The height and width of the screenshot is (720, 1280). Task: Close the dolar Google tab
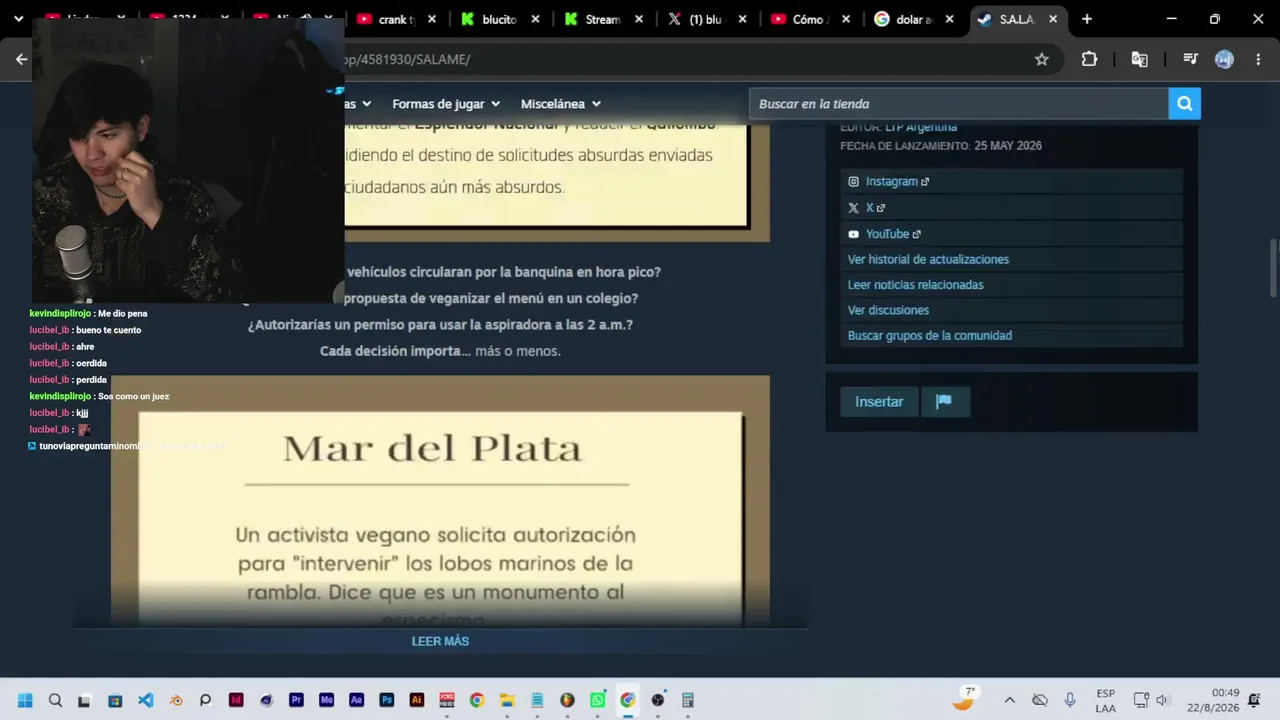(x=949, y=19)
